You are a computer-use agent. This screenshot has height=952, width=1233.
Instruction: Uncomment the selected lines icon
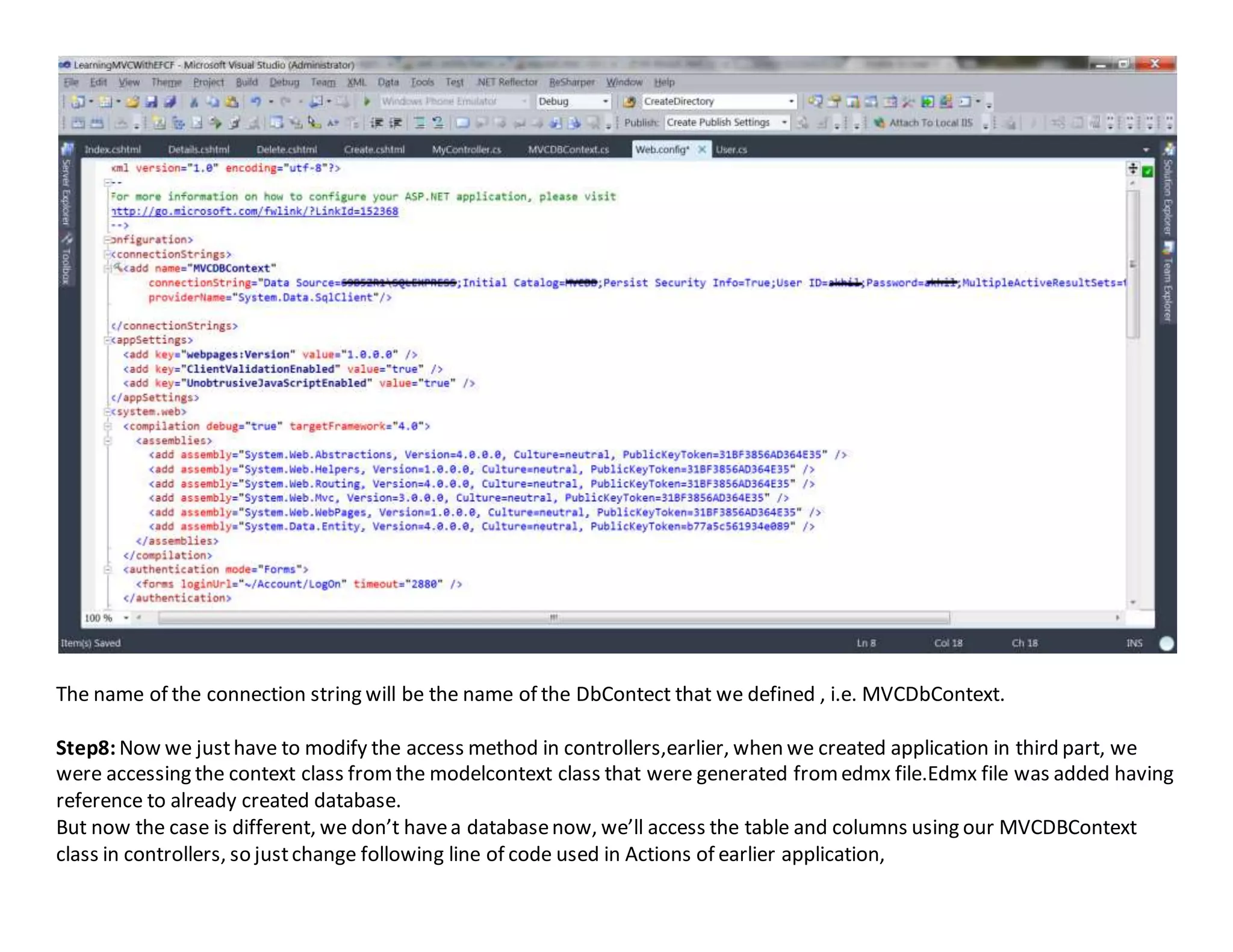pos(438,123)
